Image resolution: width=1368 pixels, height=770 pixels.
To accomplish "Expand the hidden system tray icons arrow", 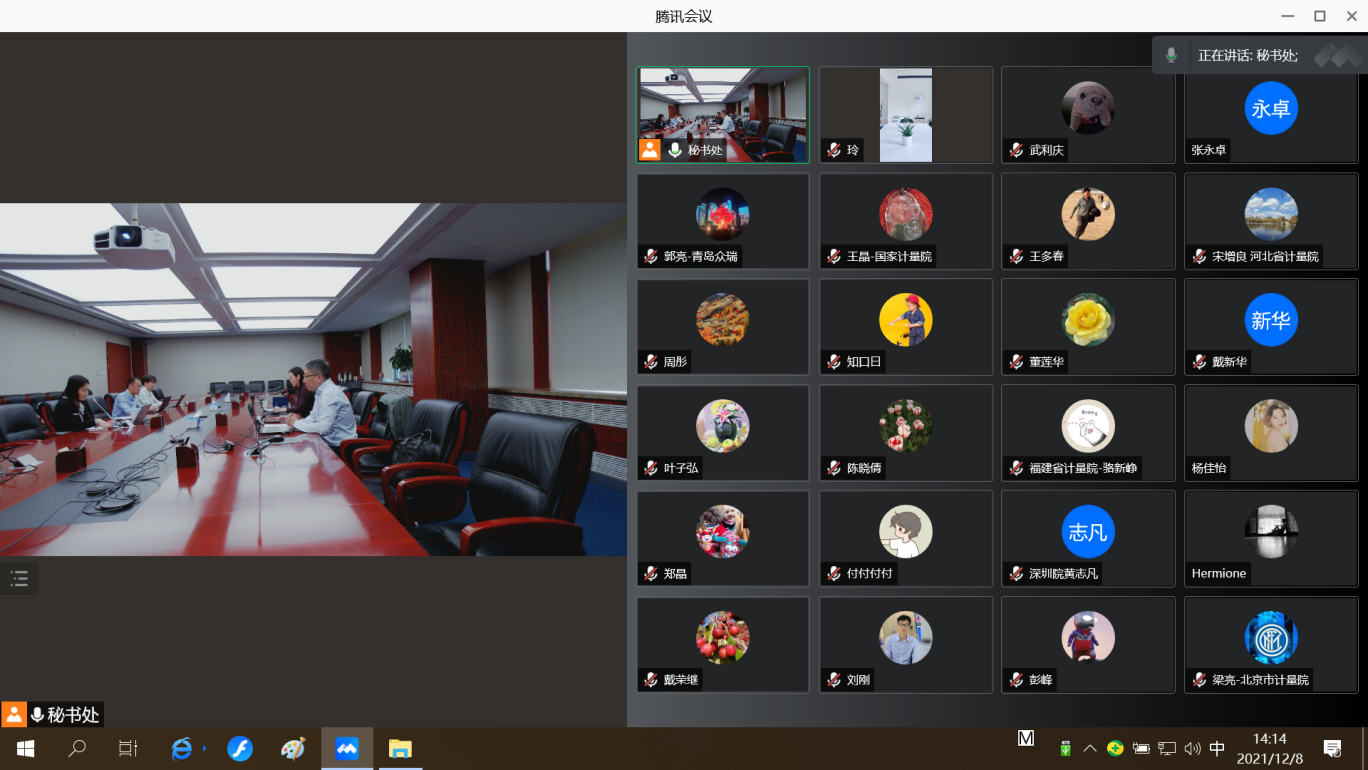I will click(1090, 748).
